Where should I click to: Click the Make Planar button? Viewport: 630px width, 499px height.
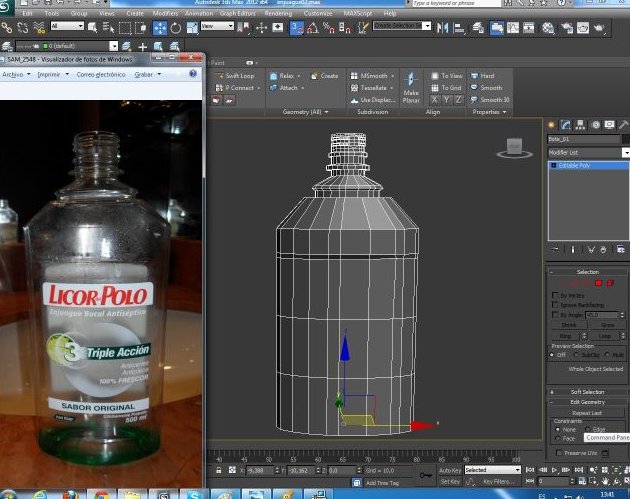(411, 88)
